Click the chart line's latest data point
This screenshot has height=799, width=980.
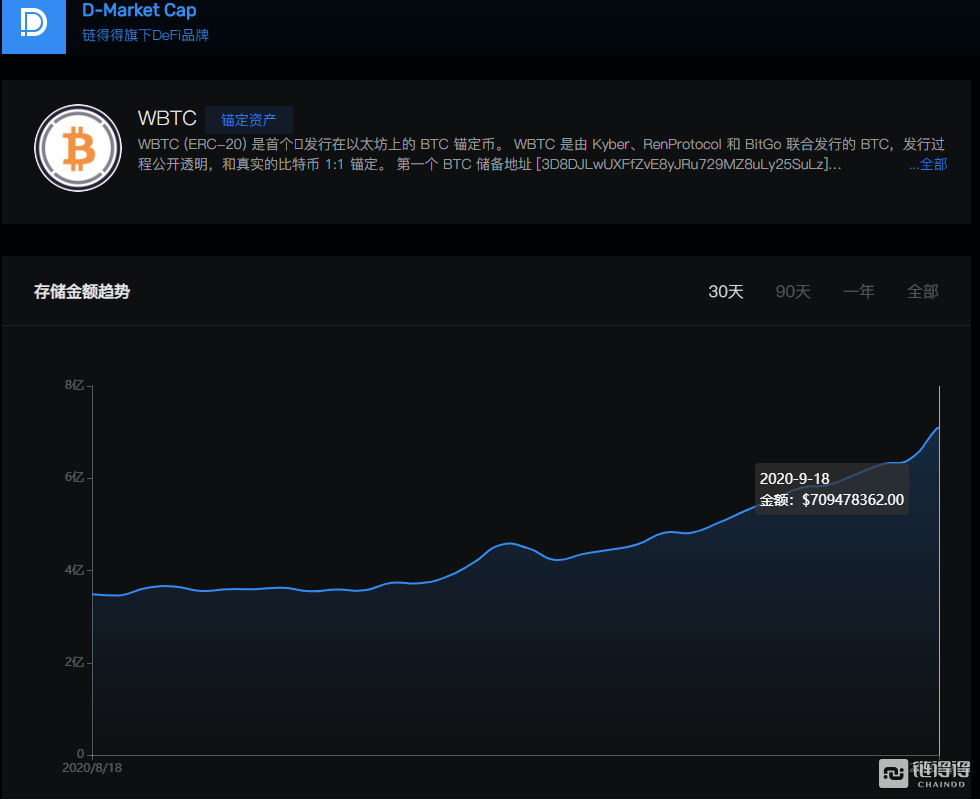coord(939,428)
